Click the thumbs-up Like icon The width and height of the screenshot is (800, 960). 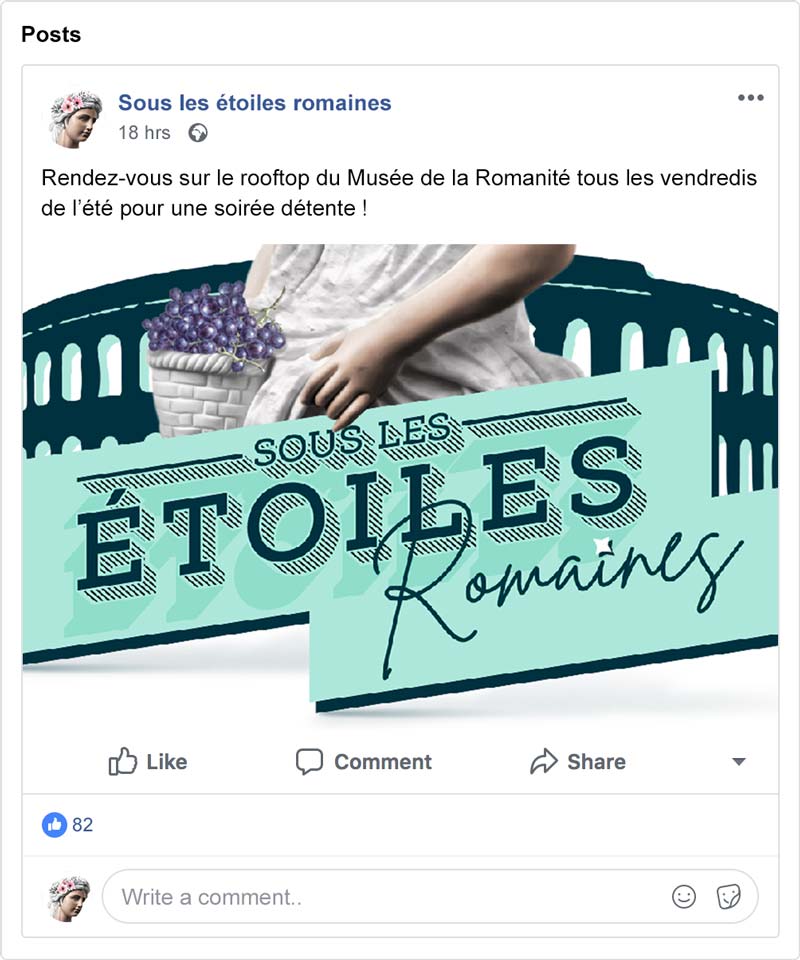pyautogui.click(x=122, y=761)
